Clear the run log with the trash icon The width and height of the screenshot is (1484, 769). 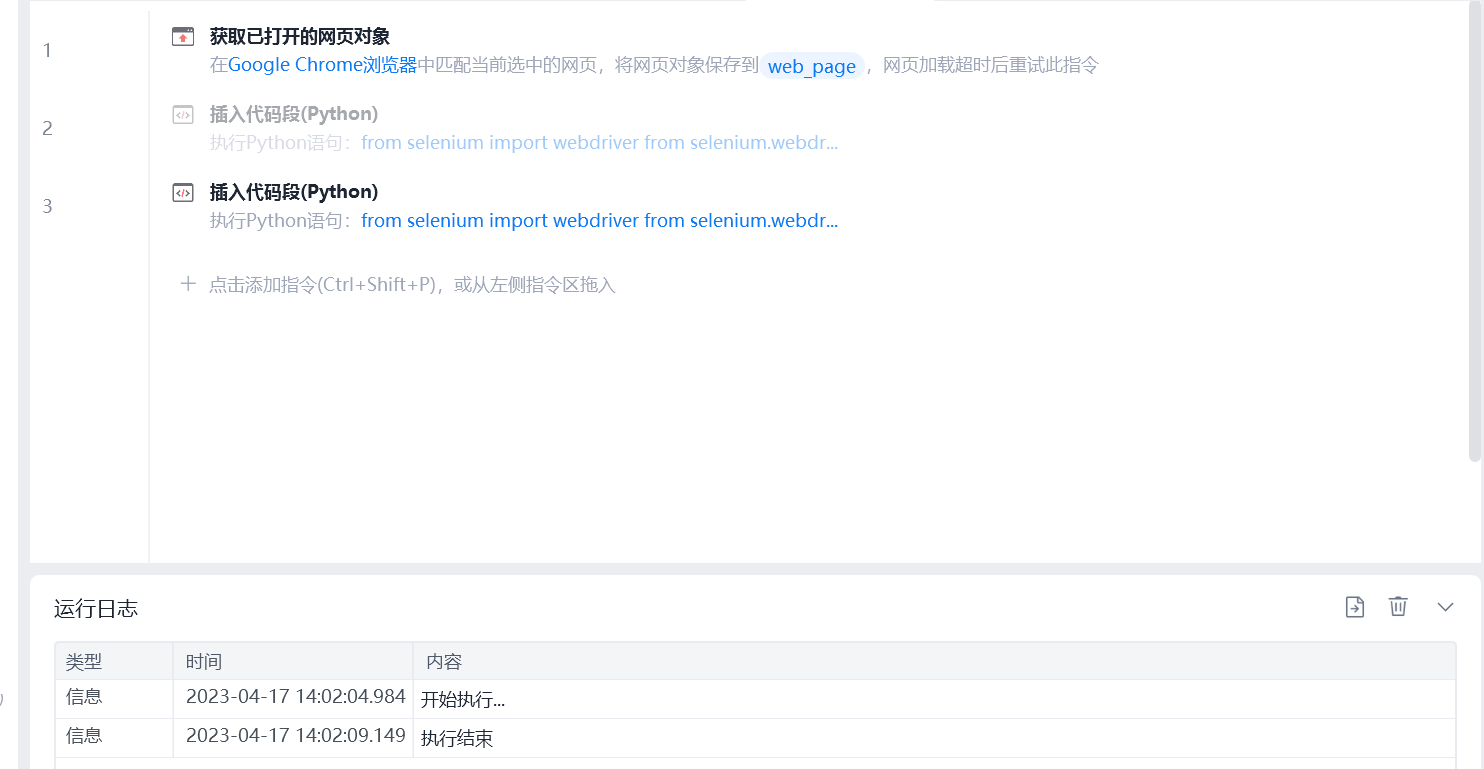click(x=1398, y=606)
